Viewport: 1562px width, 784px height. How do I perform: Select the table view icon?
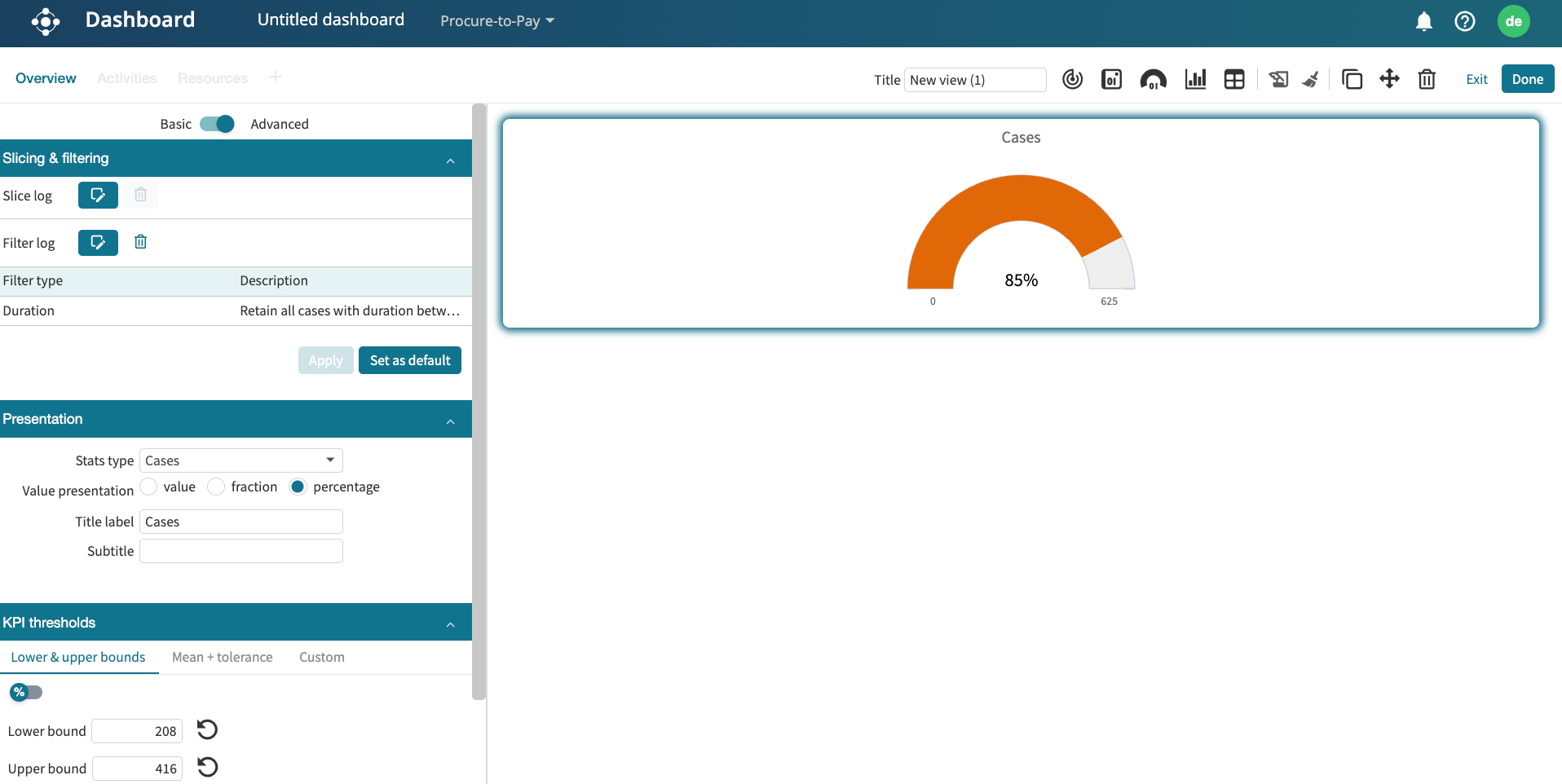click(x=1234, y=79)
